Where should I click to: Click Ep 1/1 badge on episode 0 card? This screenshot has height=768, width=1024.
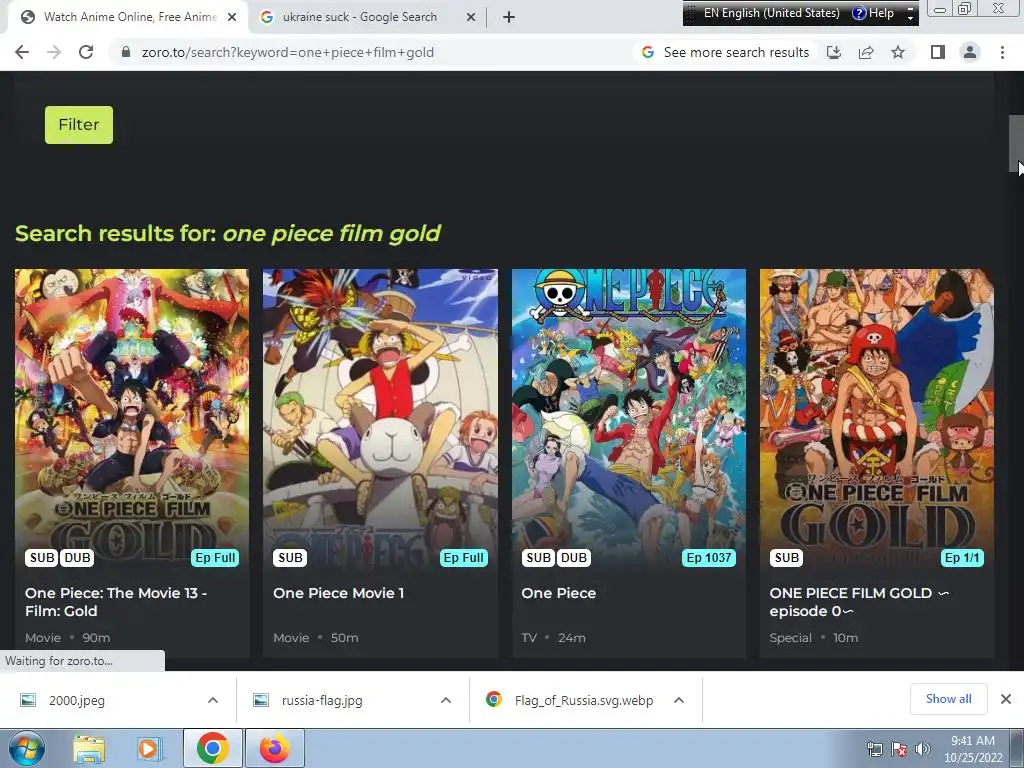pyautogui.click(x=962, y=558)
